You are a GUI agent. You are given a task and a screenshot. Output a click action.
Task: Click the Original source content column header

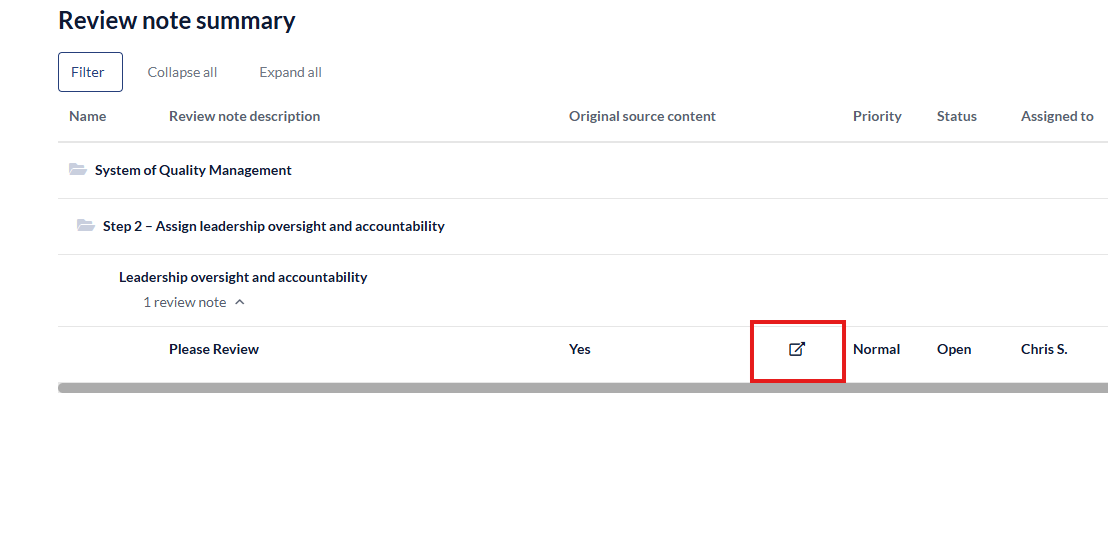click(x=642, y=116)
